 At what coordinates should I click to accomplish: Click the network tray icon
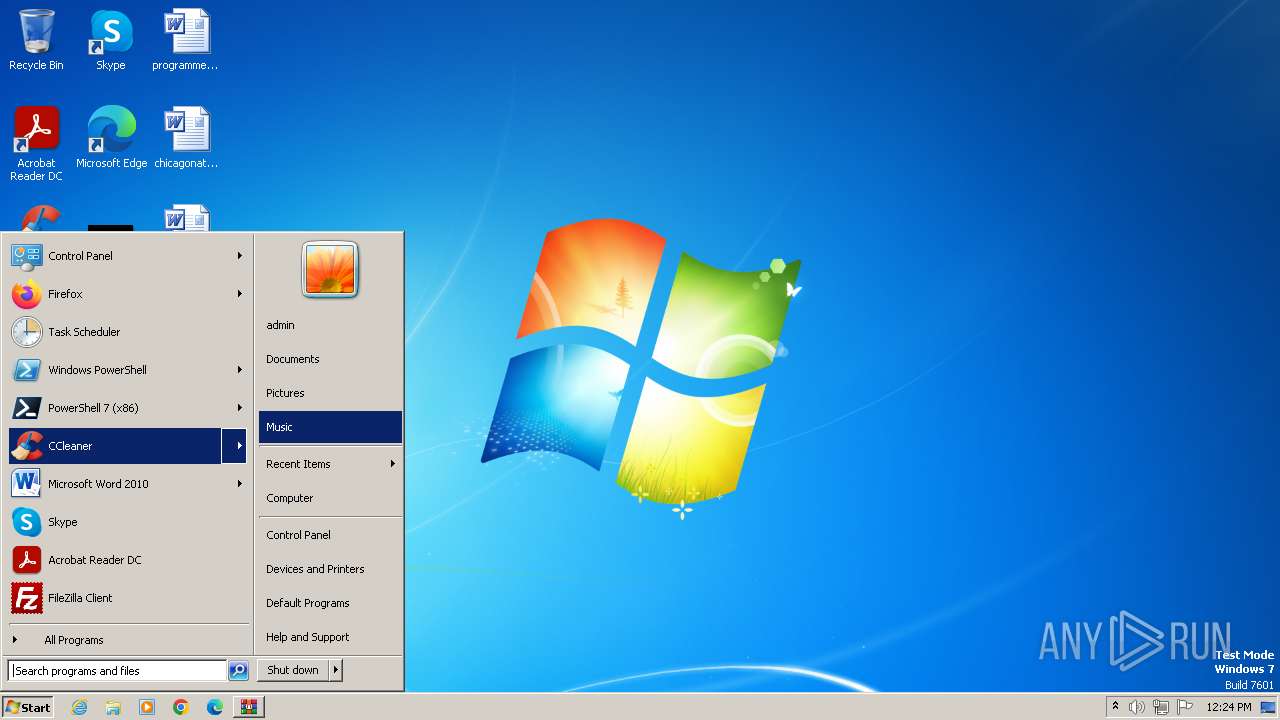1161,707
